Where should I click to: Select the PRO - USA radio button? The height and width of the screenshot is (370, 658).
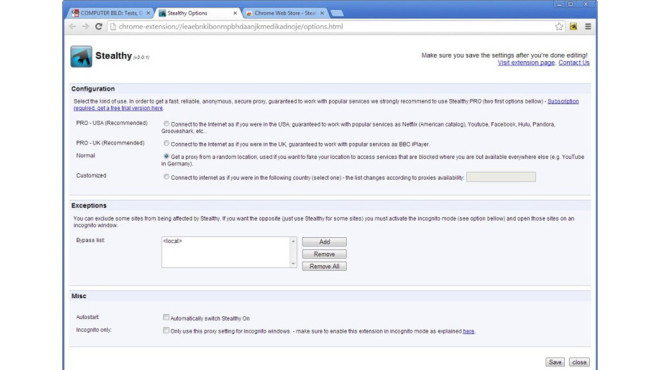pos(166,124)
